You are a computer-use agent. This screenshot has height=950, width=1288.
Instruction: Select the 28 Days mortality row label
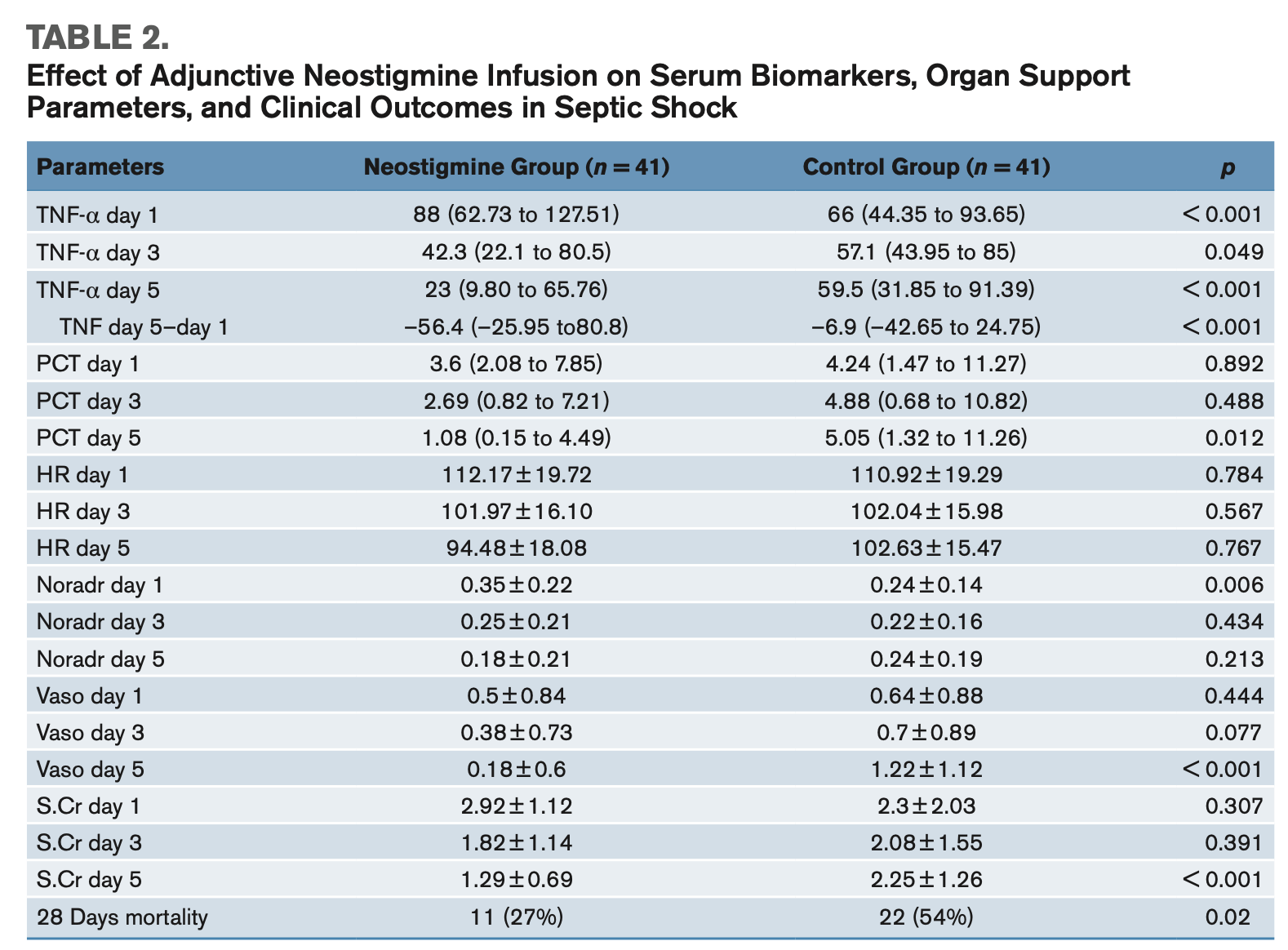point(122,917)
